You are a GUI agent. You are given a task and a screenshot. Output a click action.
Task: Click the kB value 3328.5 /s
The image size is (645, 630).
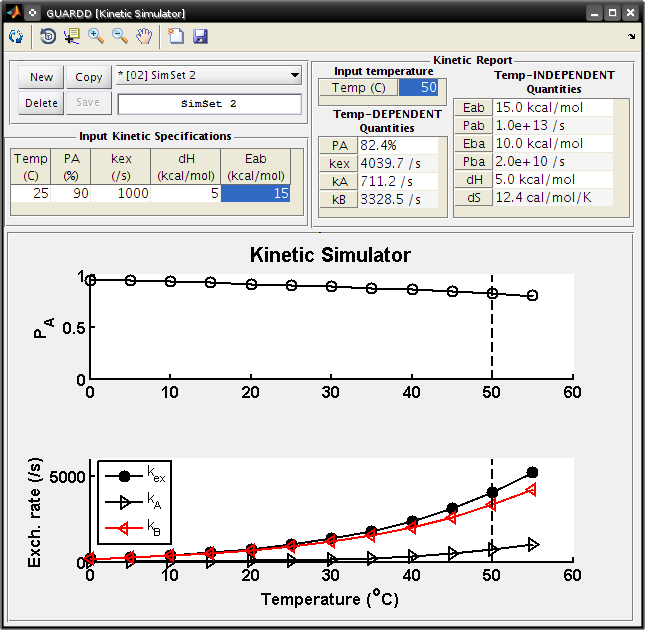(x=398, y=199)
